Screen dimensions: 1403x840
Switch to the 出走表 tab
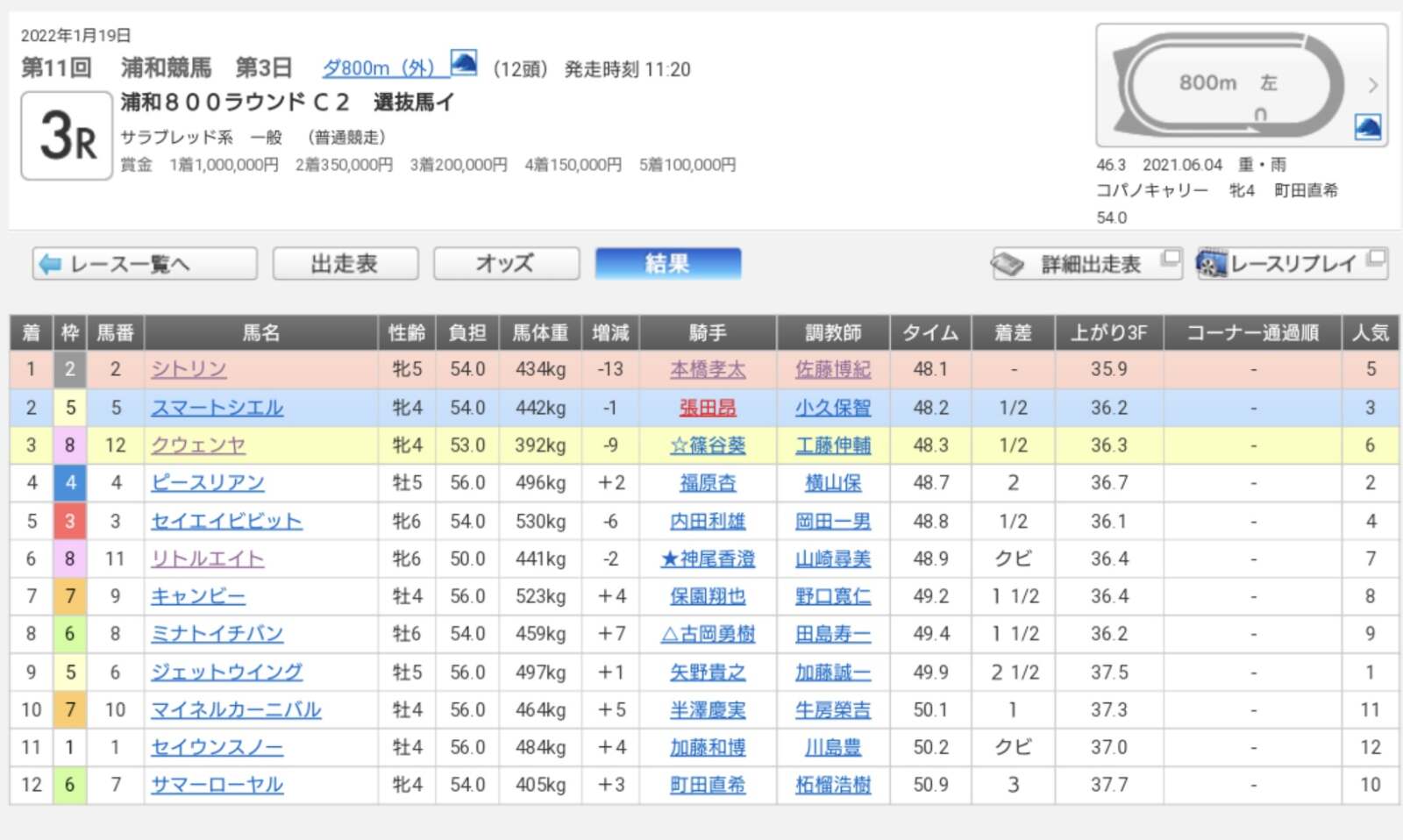click(345, 264)
